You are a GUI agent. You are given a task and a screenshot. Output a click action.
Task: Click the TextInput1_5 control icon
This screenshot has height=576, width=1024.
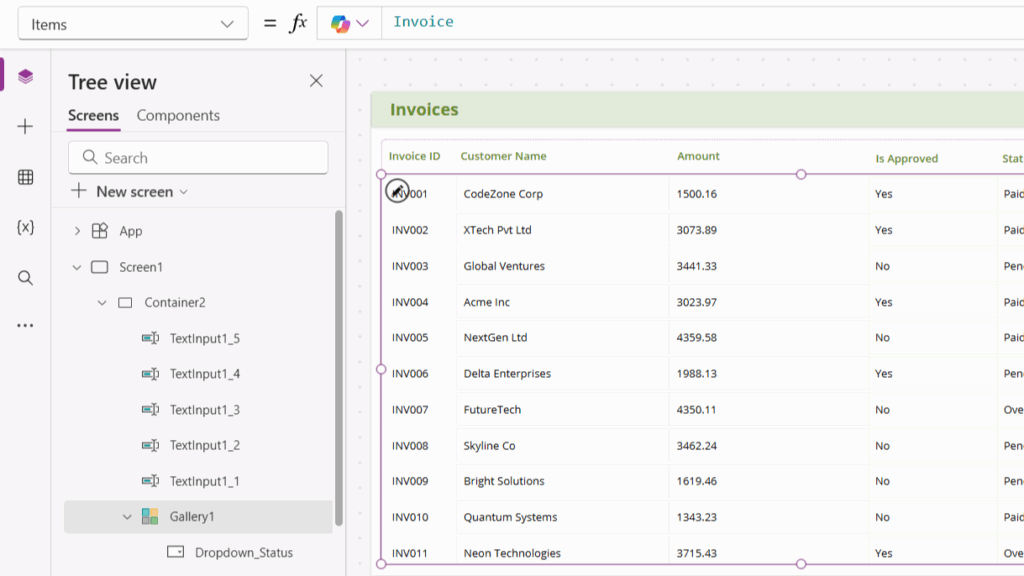(x=150, y=338)
